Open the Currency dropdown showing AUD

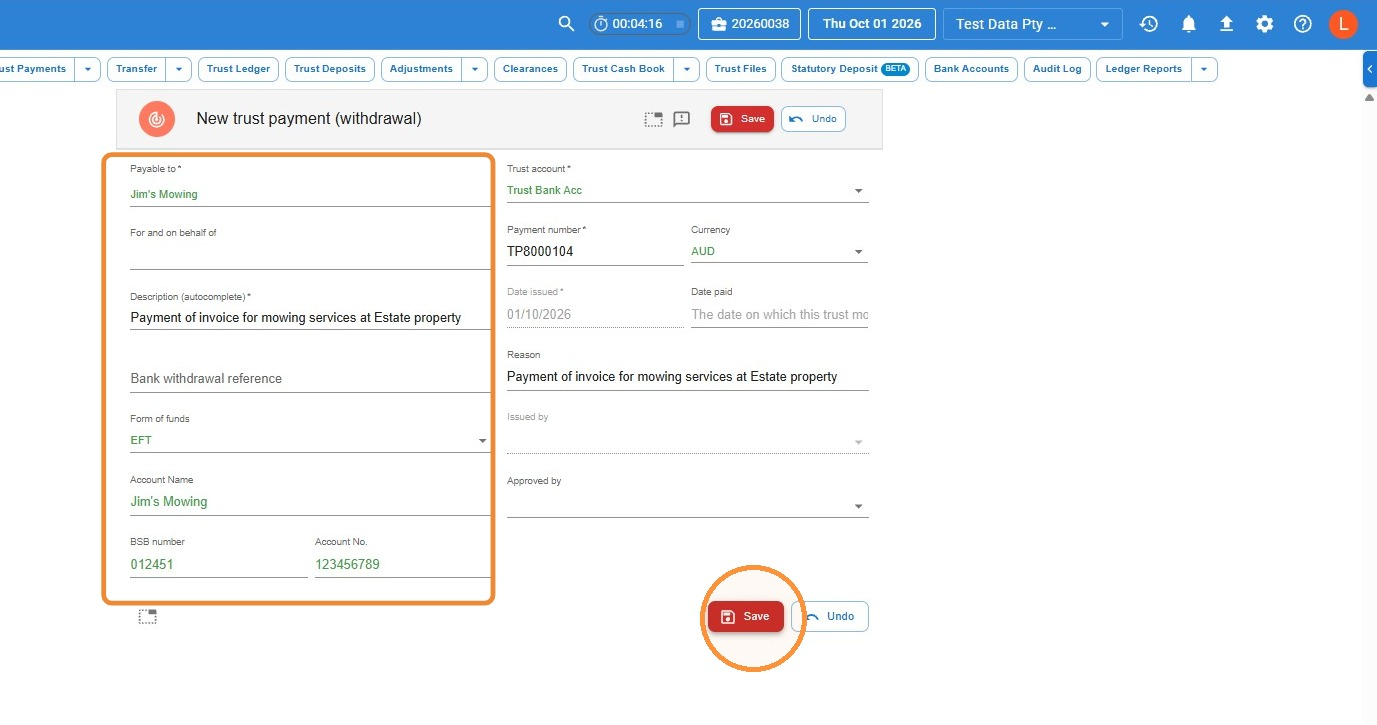tap(779, 251)
